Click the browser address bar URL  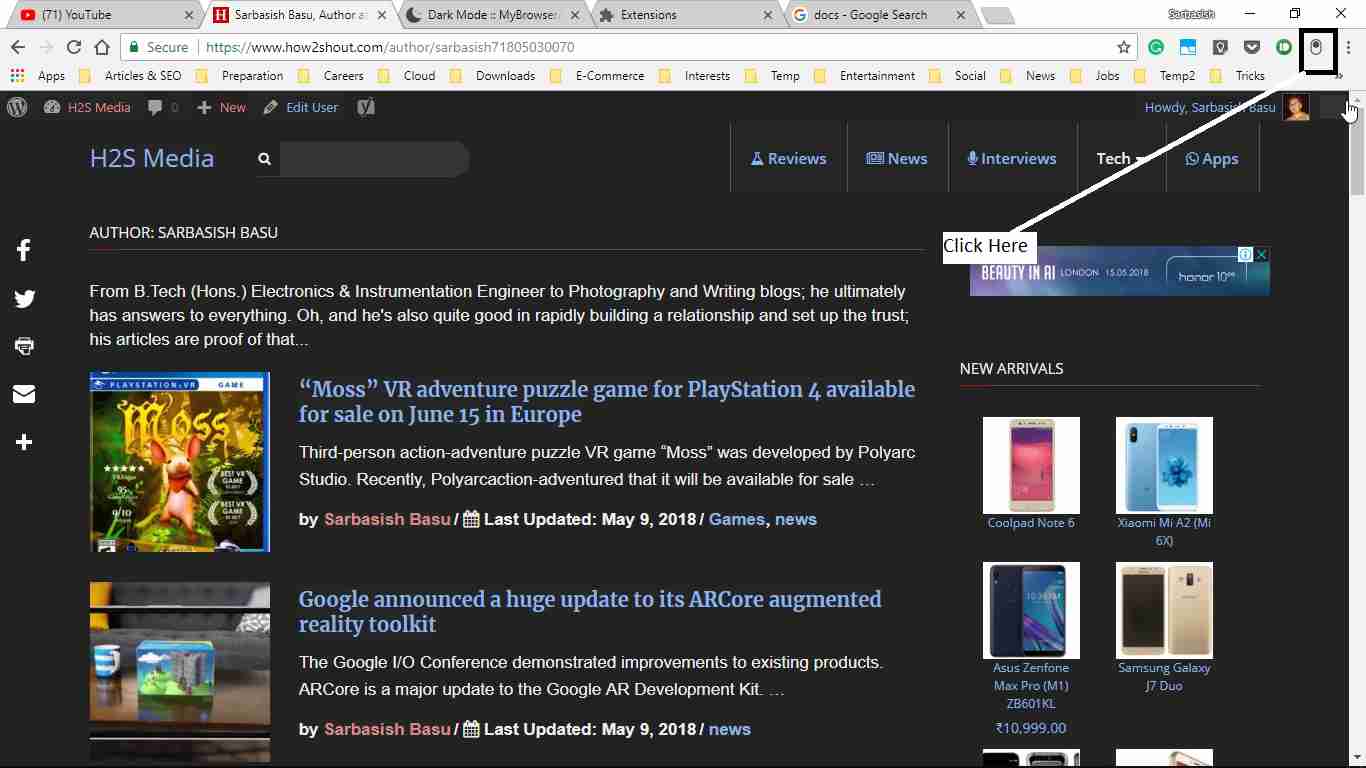click(389, 47)
